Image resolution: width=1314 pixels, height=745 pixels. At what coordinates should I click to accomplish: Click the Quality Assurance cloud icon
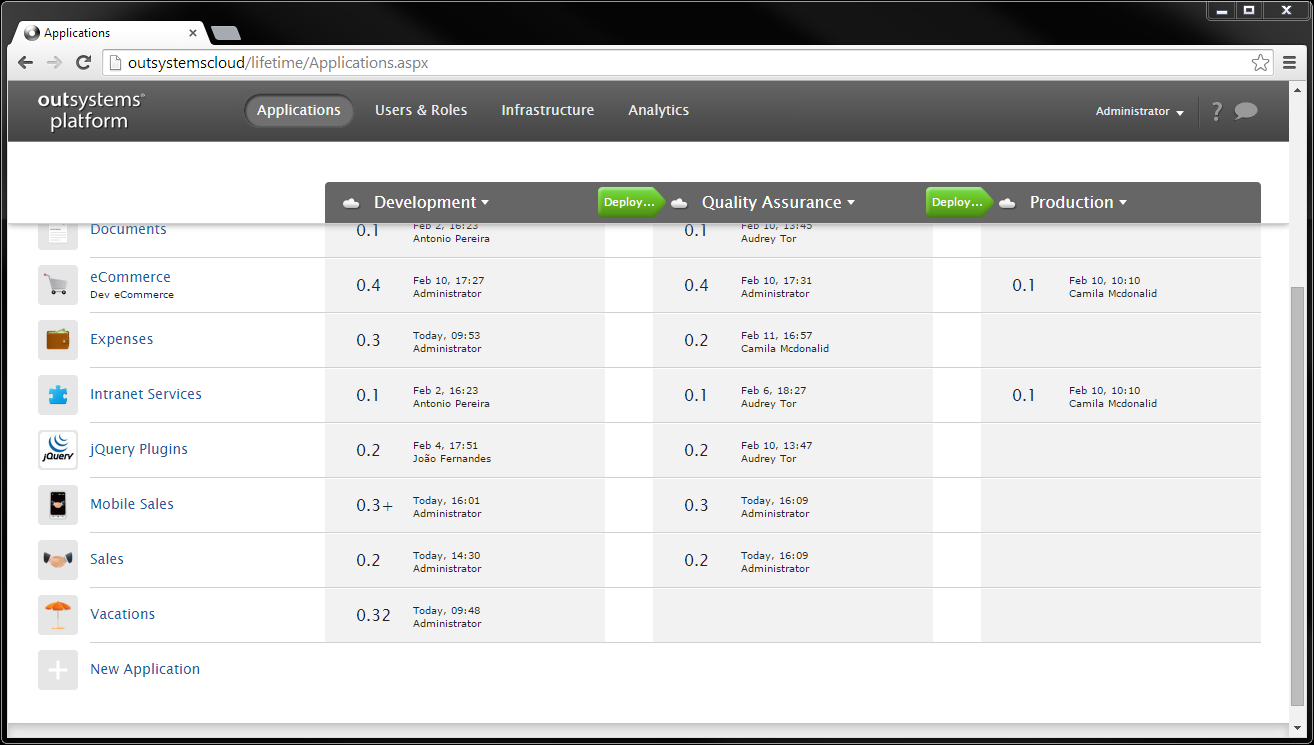pos(679,203)
